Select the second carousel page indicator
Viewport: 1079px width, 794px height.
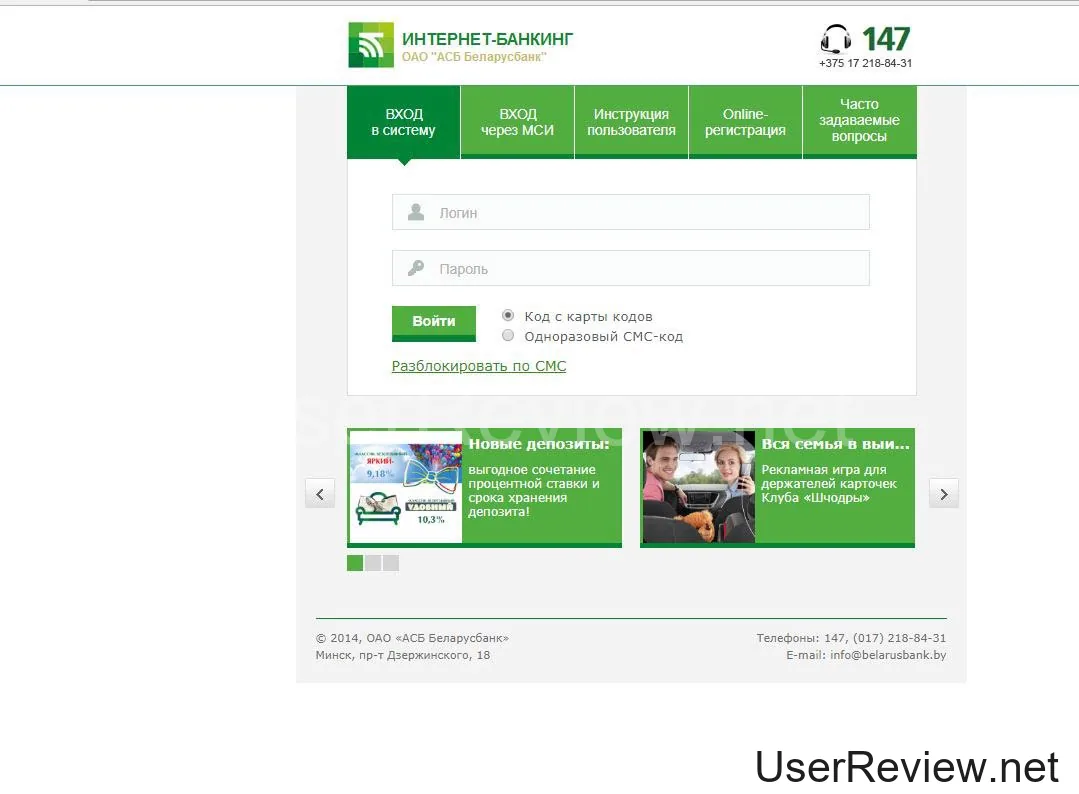(x=373, y=563)
